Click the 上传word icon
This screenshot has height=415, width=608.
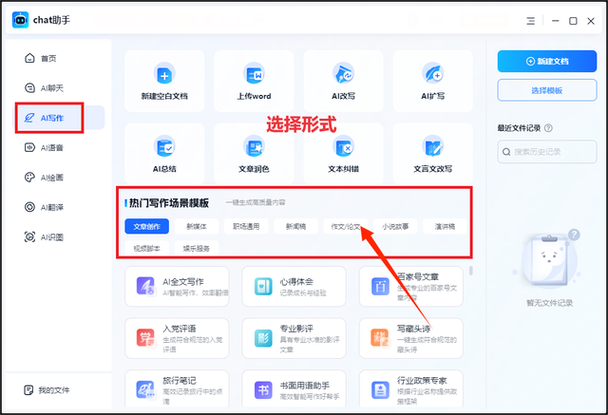point(254,73)
